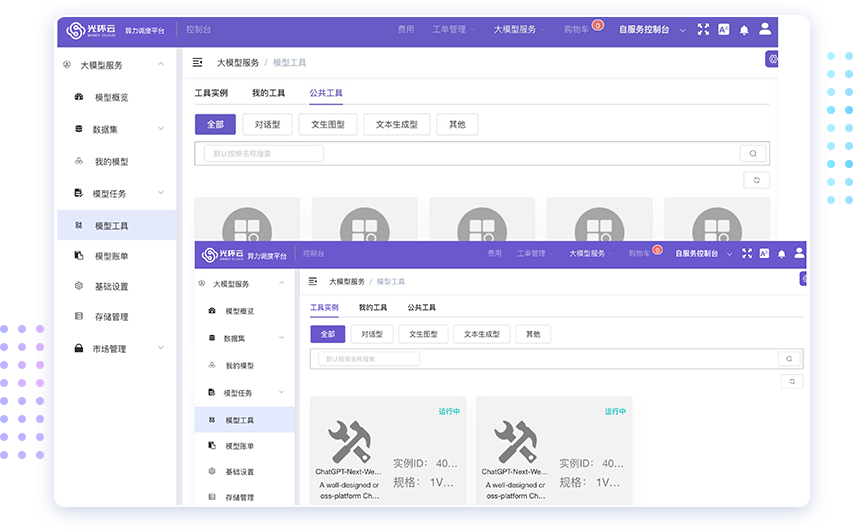Open the first ChatGPT-Next-Web tool instance card

pos(387,450)
